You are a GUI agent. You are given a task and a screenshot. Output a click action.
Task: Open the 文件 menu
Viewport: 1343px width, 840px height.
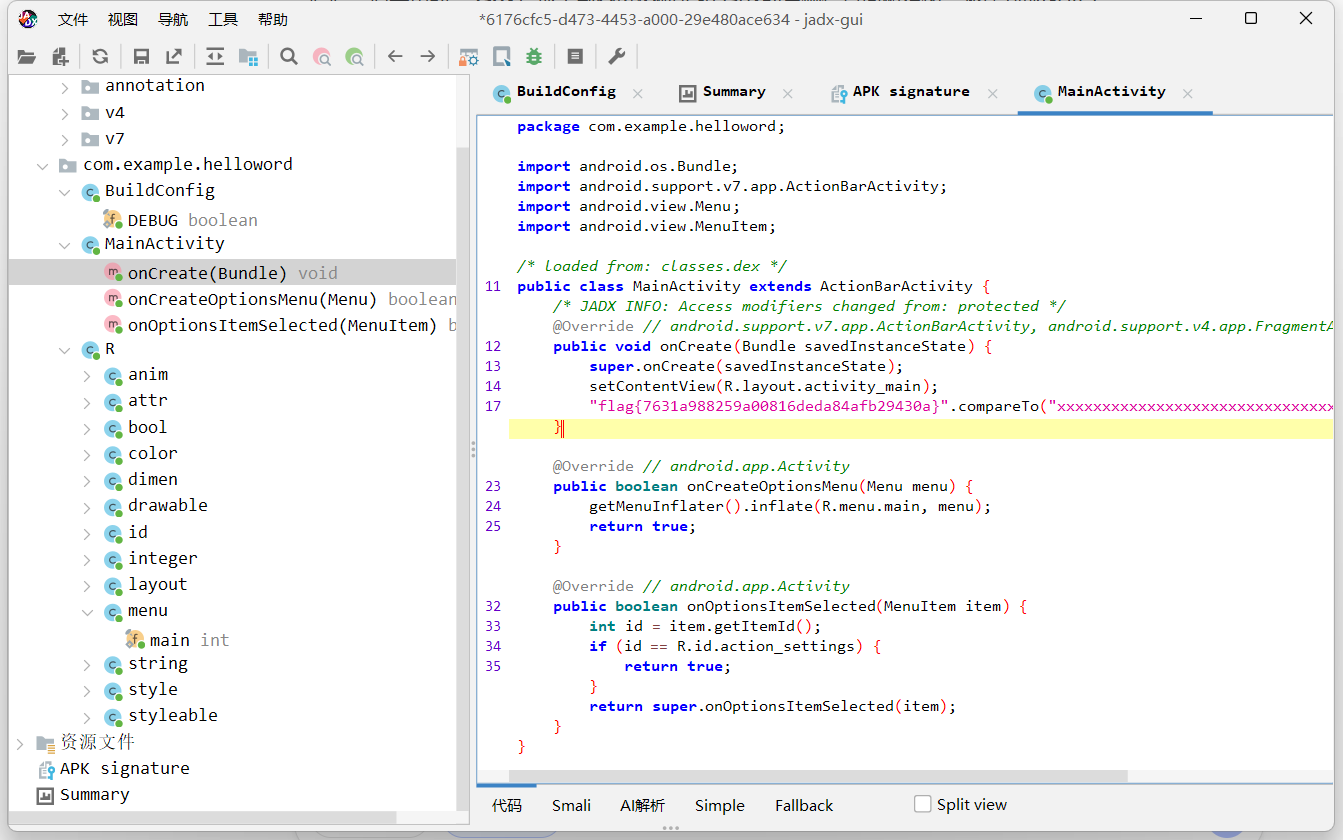click(73, 19)
